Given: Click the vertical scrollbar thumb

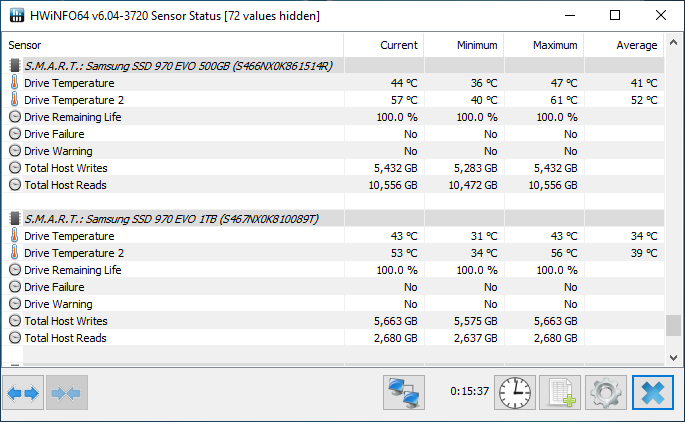Looking at the screenshot, I should coord(674,325).
